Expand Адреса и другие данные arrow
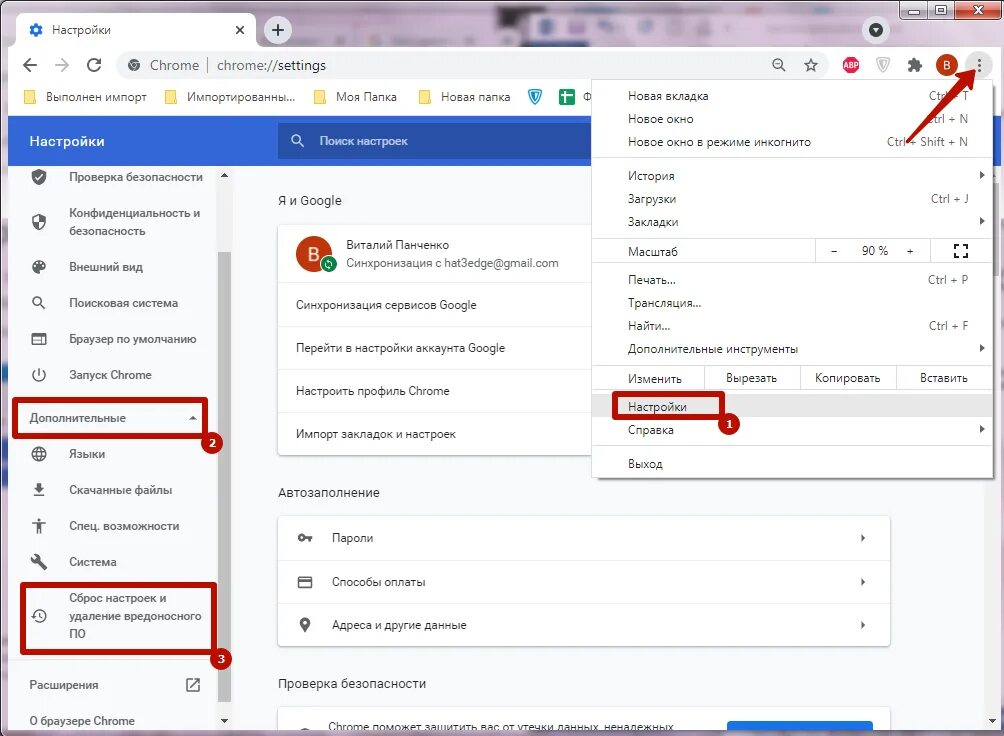Image resolution: width=1004 pixels, height=736 pixels. [x=863, y=625]
